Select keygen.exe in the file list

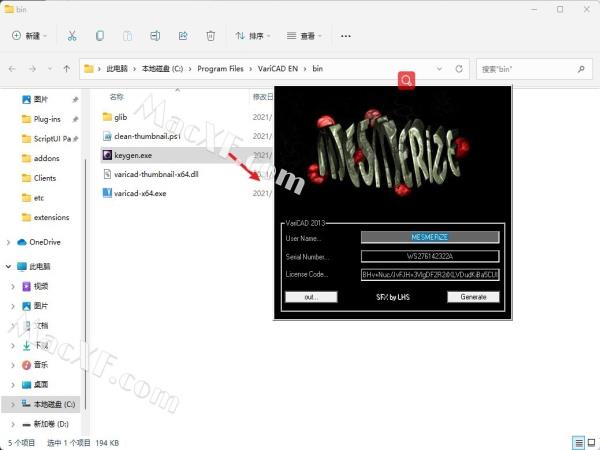[x=133, y=155]
